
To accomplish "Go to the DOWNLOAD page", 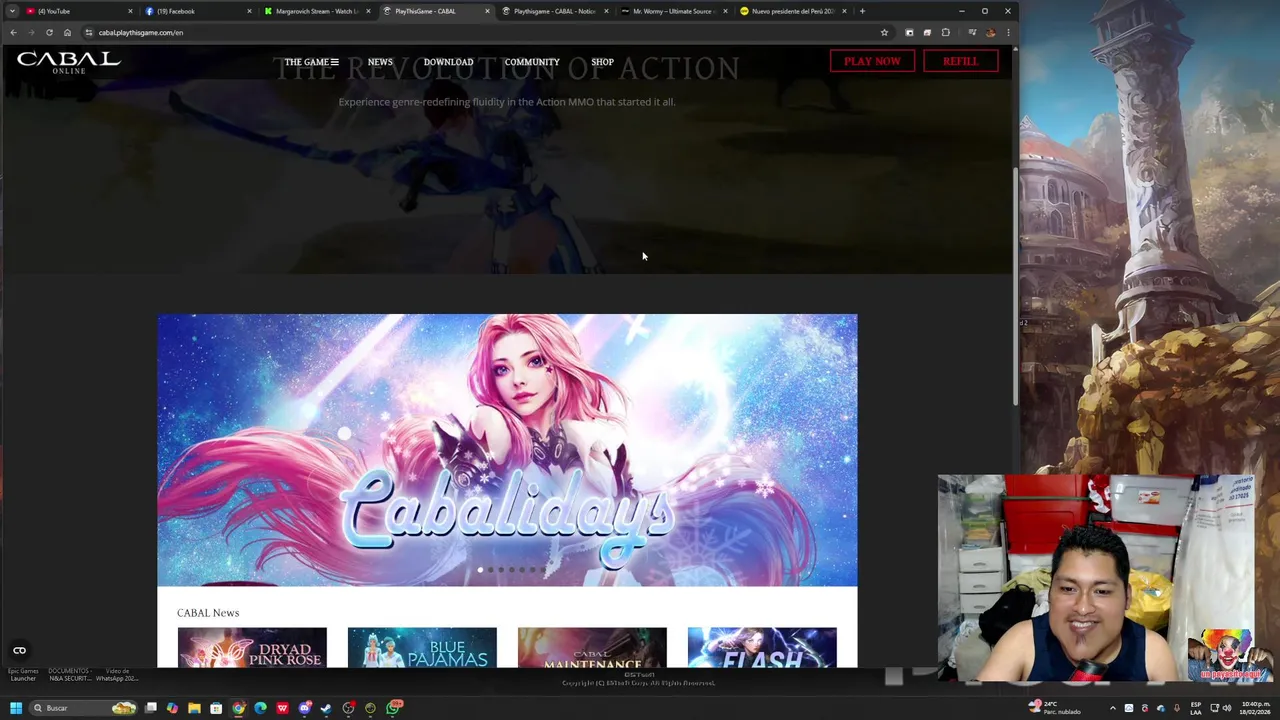I will tap(448, 62).
